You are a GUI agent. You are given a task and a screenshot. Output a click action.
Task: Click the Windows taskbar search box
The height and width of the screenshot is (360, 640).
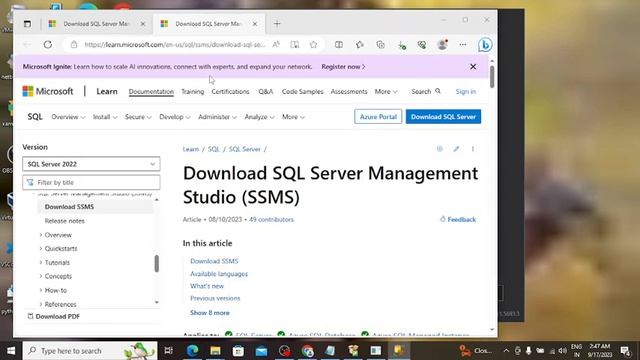pos(90,351)
